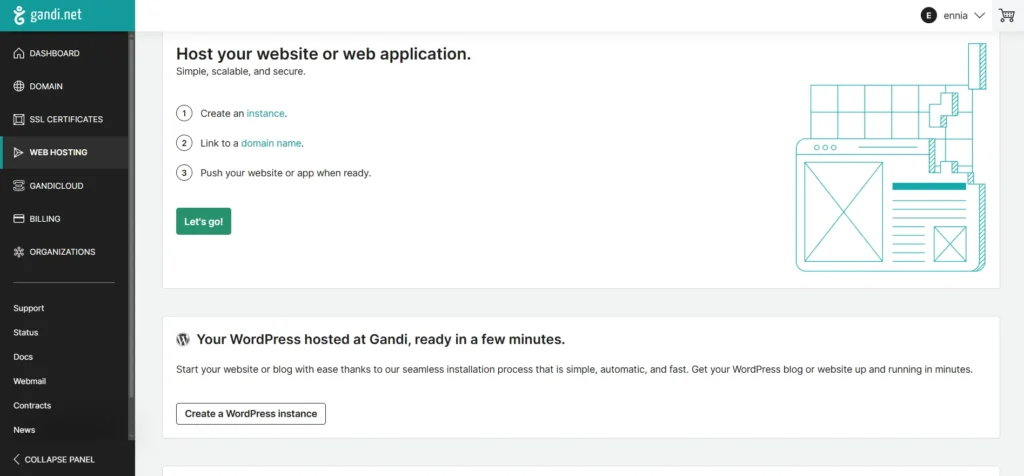
Task: Click the WordPress hosted at Gandi heading
Action: click(381, 340)
